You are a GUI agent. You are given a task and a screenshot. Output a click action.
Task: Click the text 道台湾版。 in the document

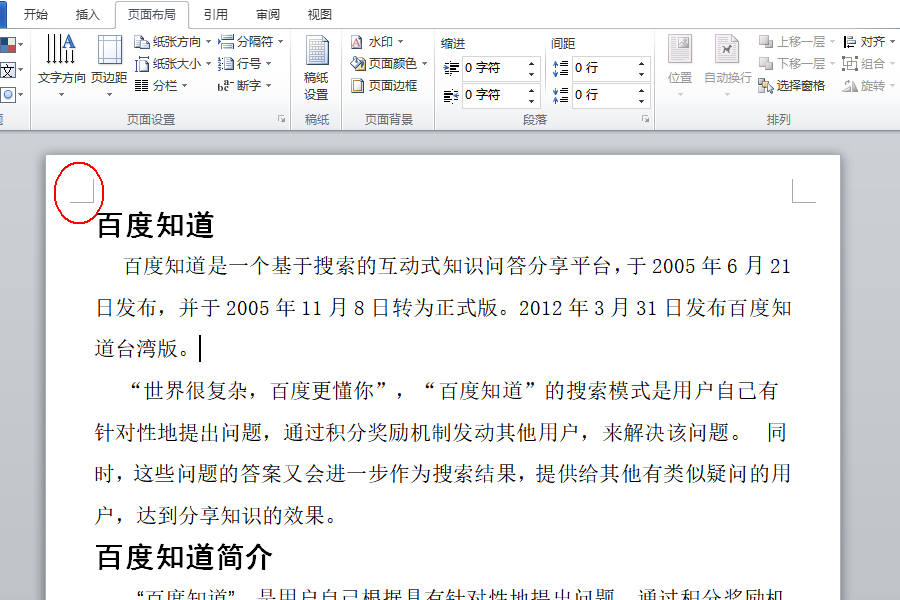pyautogui.click(x=142, y=349)
